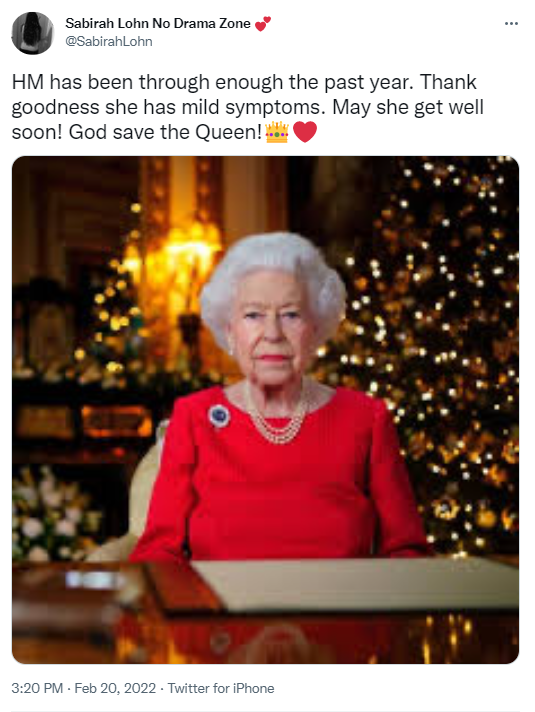This screenshot has width=535, height=712.
Task: Open the Sabirah Lohn No Drama Zone profile name
Action: pyautogui.click(x=158, y=23)
